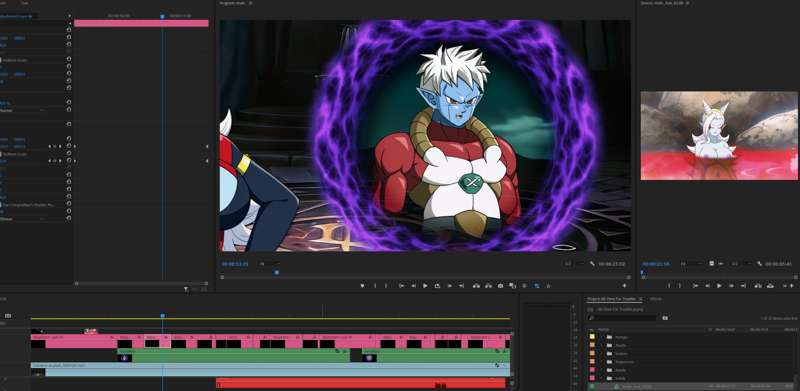Viewport: 800px width, 391px height.
Task: Step back one frame in Source monitor
Action: point(707,286)
